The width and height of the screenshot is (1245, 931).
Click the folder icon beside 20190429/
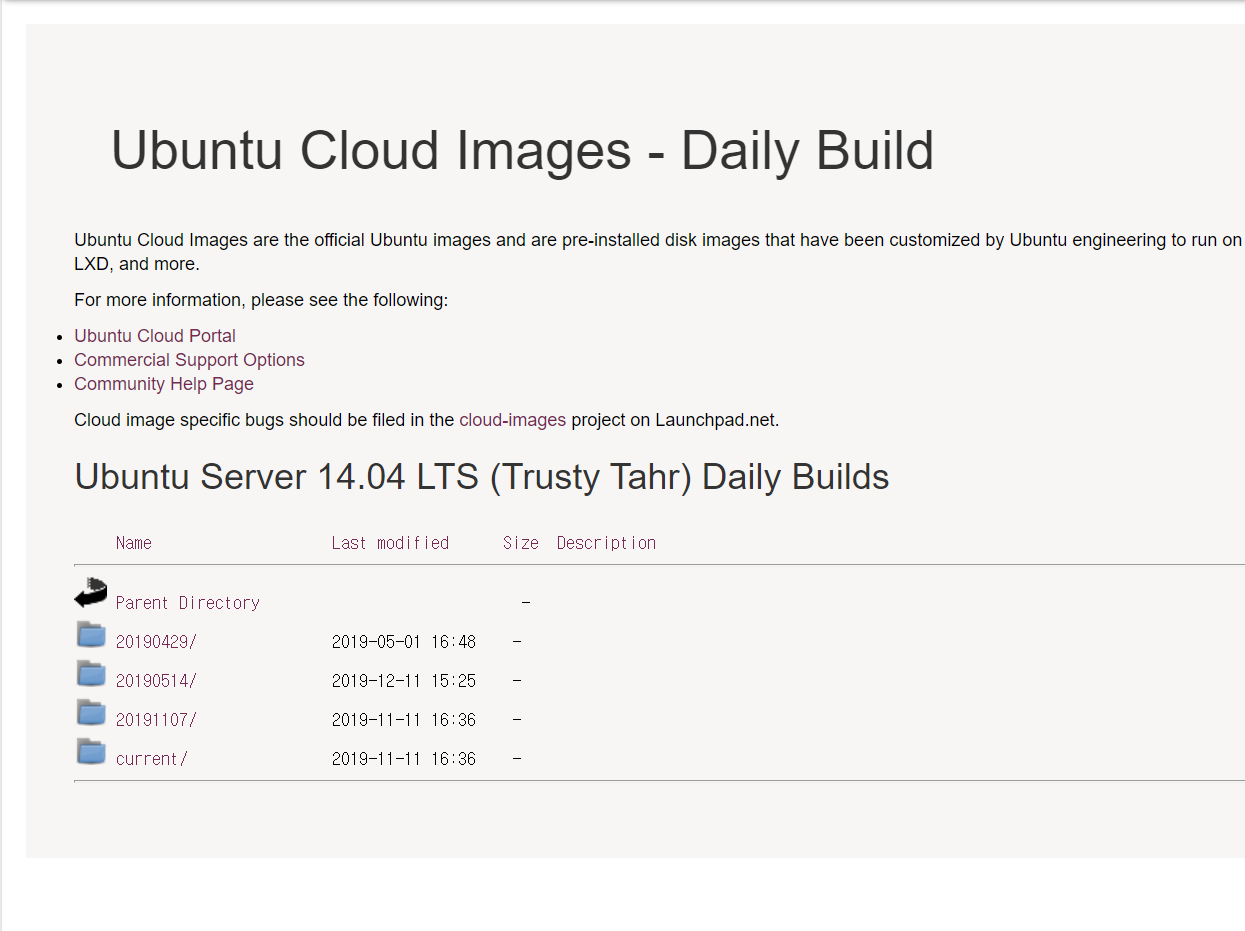click(91, 634)
